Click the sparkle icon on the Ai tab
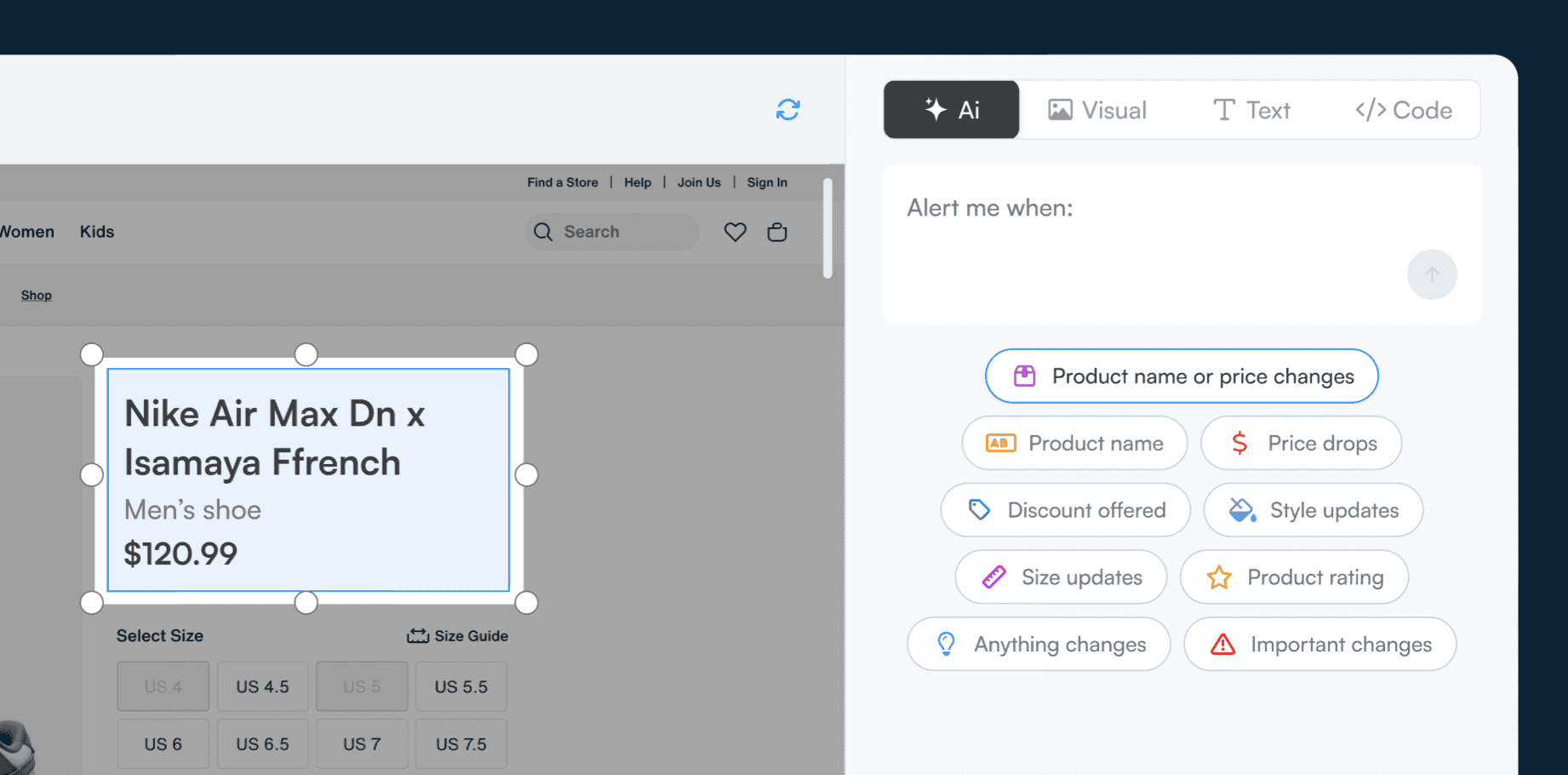This screenshot has width=1568, height=775. 935,109
